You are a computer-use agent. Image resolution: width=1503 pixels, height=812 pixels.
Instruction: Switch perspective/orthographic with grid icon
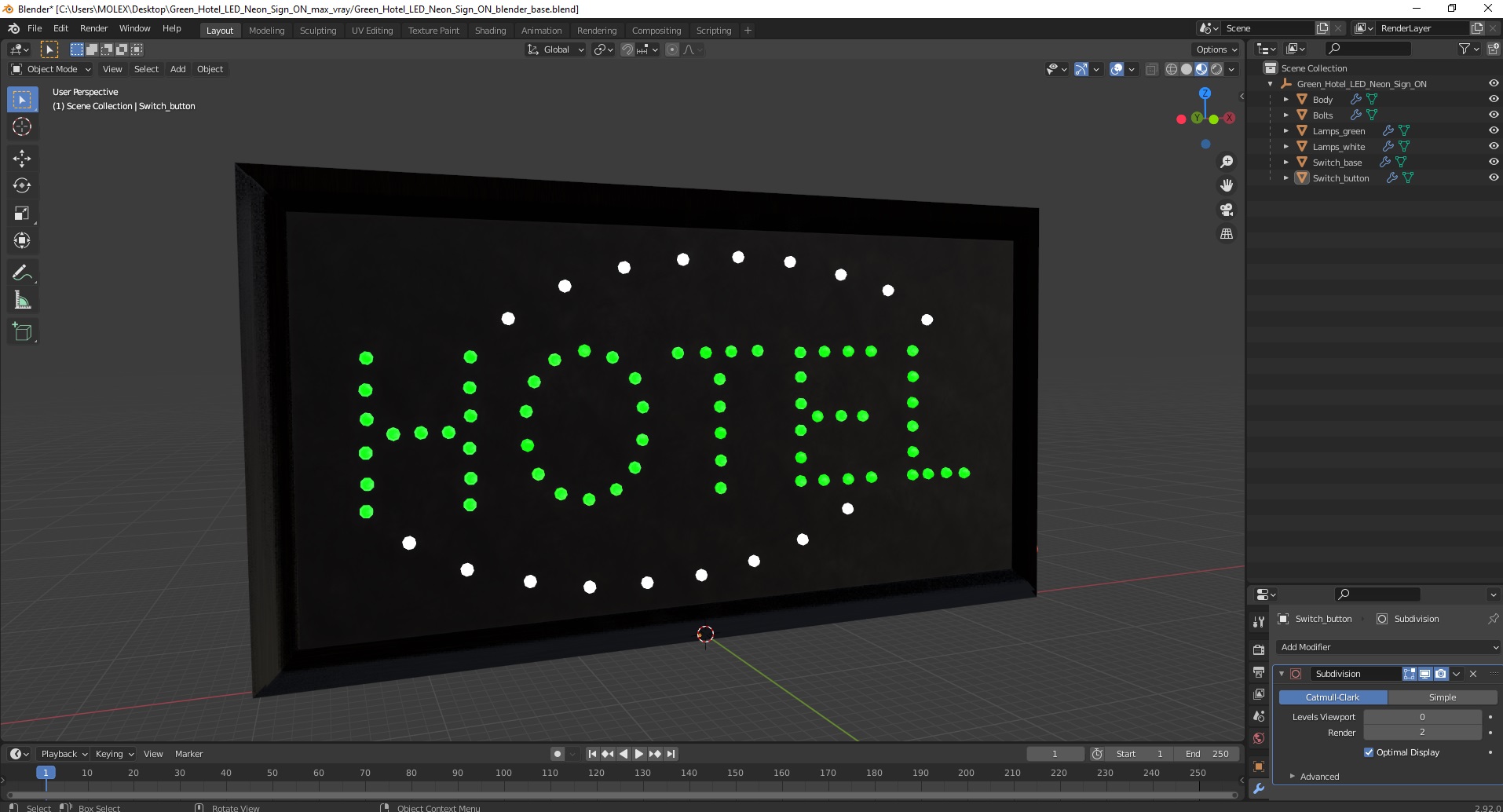tap(1226, 234)
